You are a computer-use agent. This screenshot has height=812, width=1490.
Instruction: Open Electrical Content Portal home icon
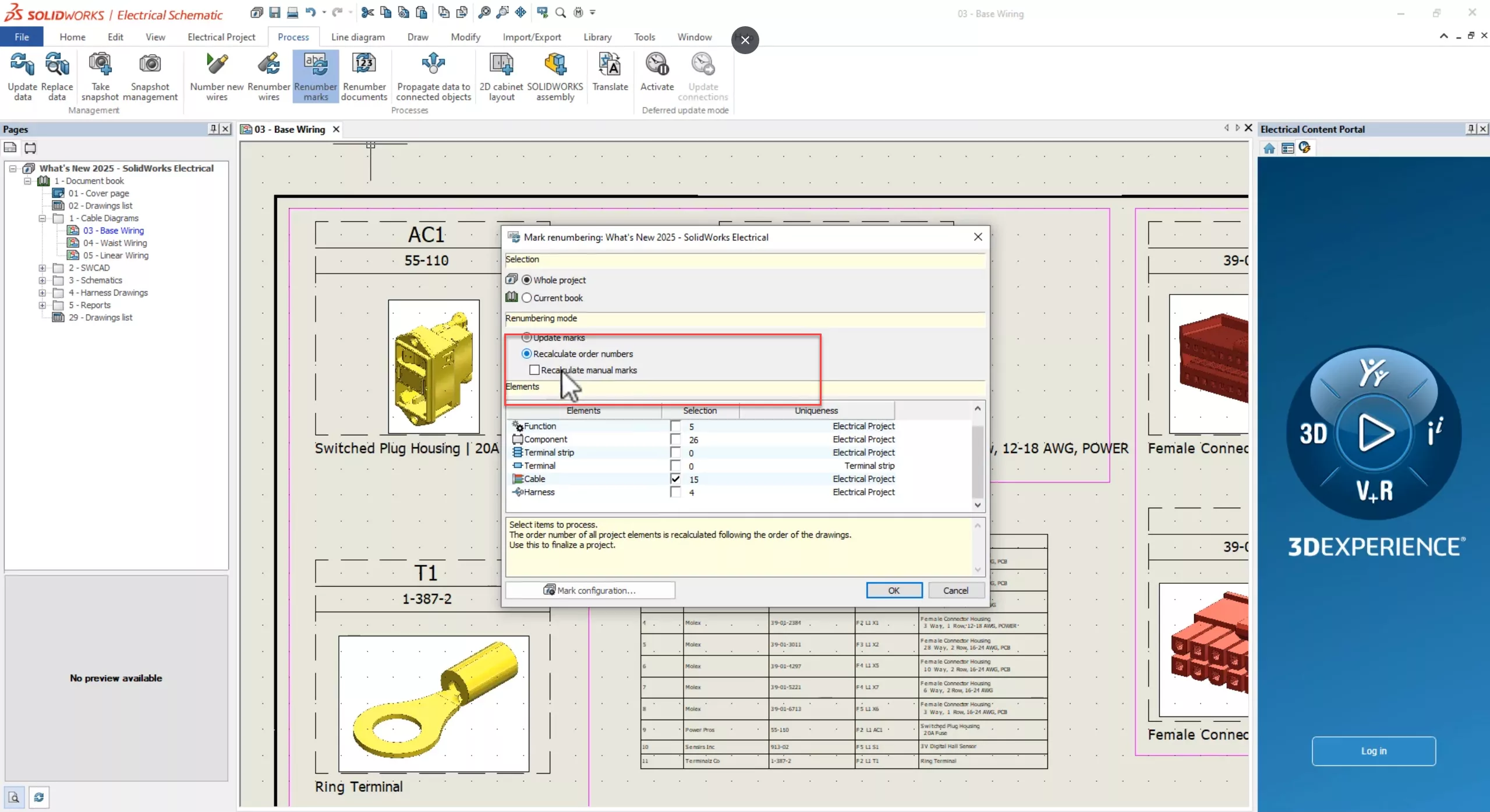(1269, 148)
